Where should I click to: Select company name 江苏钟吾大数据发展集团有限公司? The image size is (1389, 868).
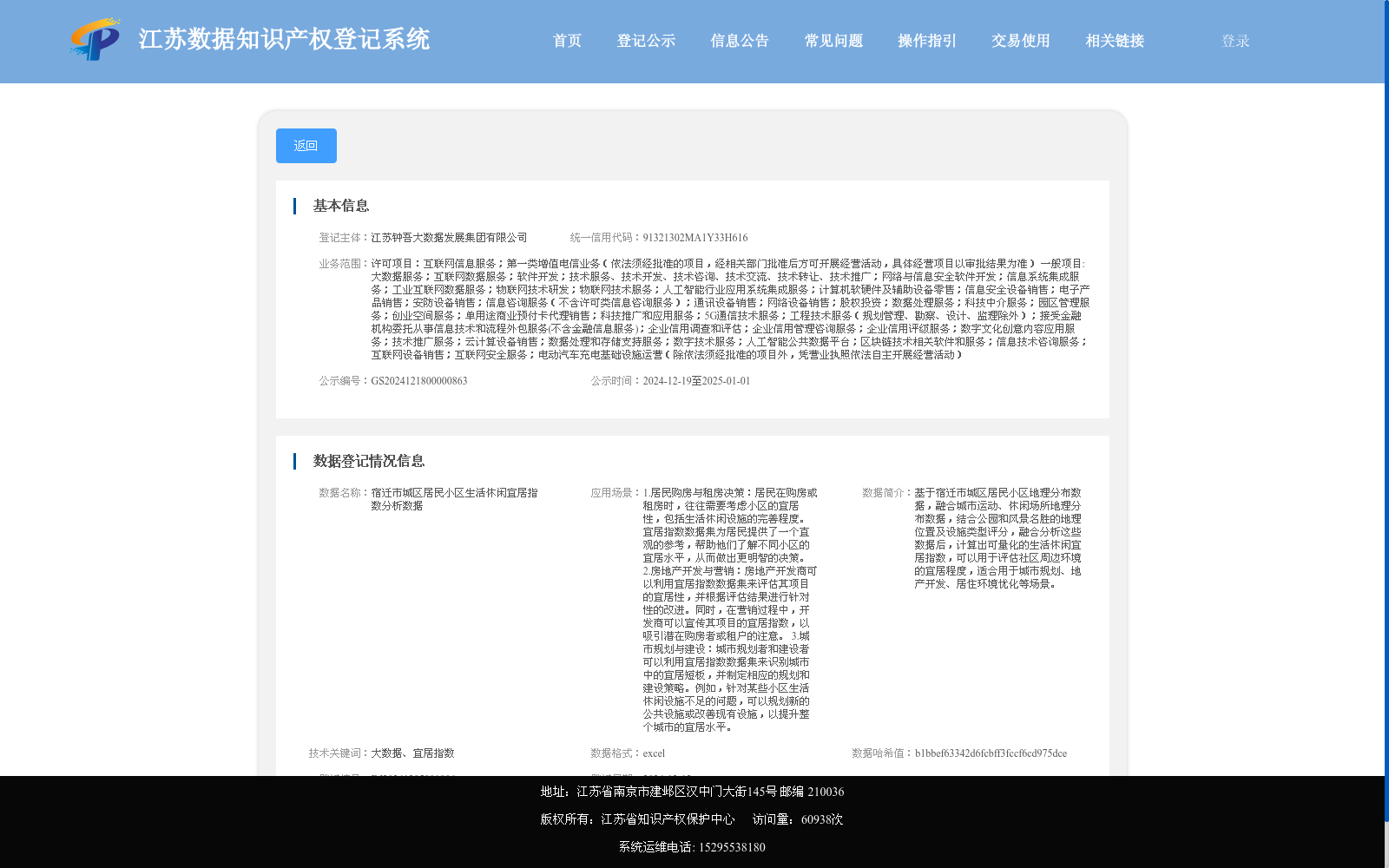[449, 238]
